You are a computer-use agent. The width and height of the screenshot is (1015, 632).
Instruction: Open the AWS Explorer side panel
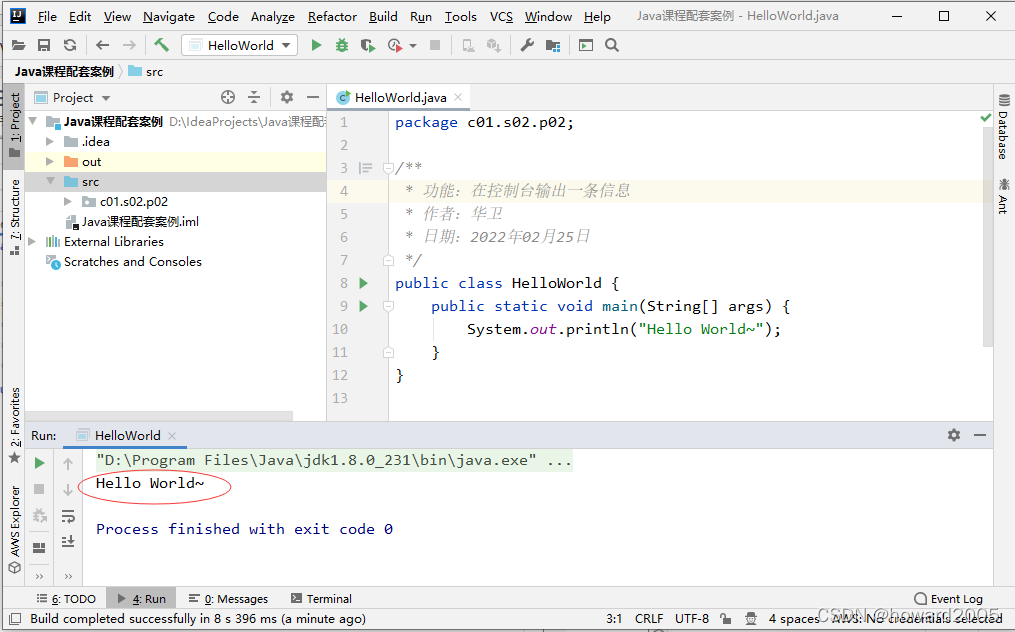pos(15,529)
